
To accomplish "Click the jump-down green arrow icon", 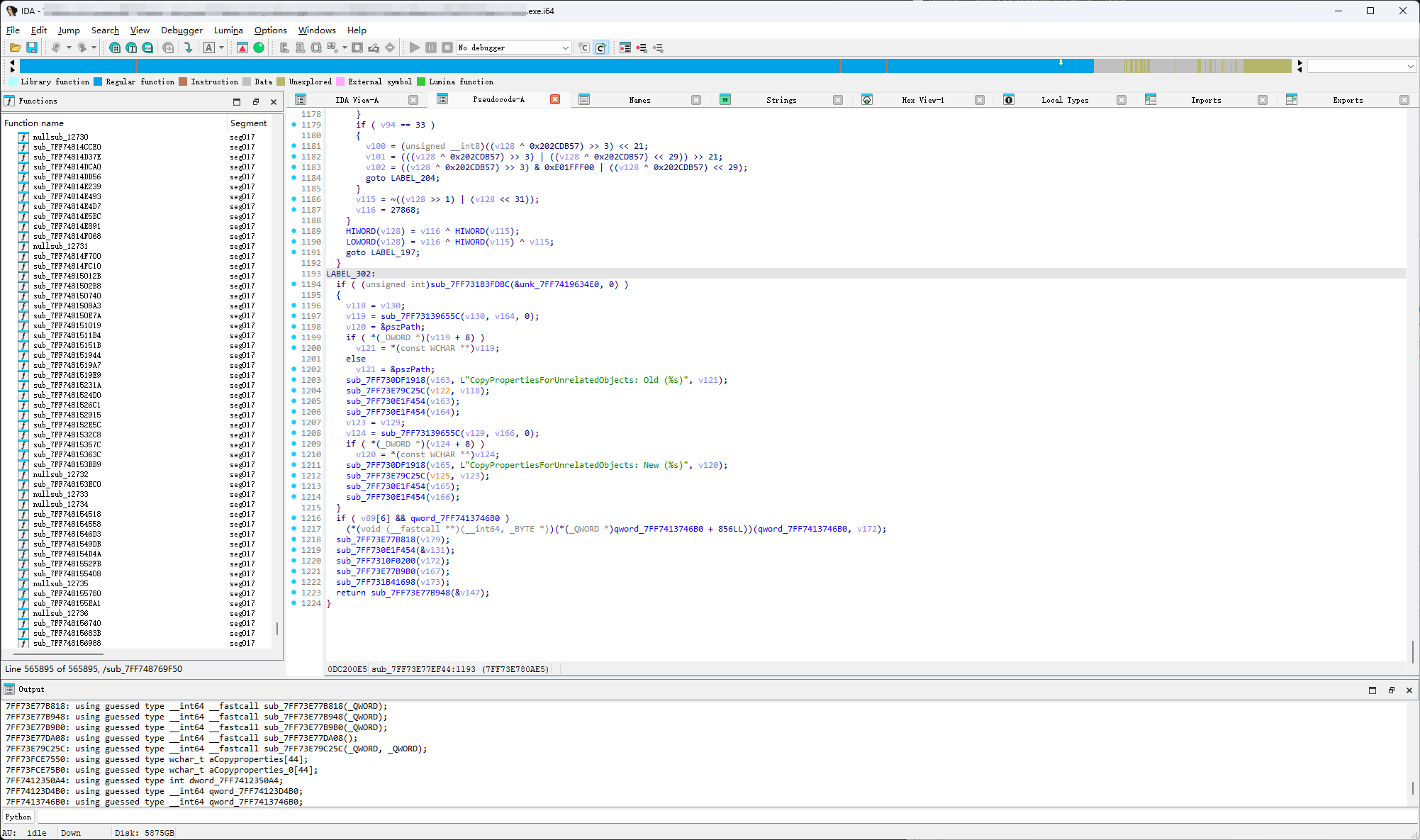I will pos(188,47).
